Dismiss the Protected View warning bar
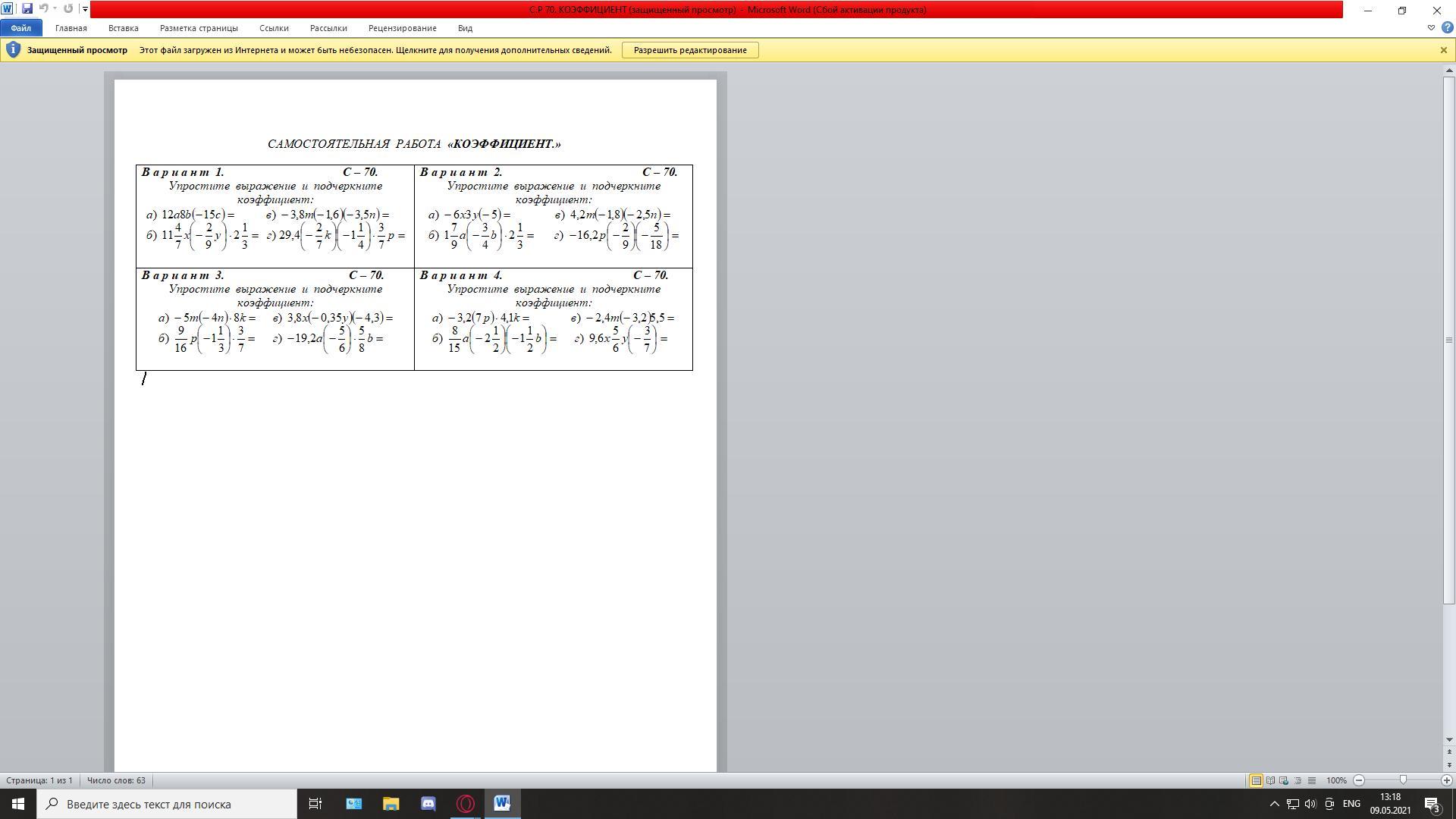The image size is (1456, 819). coord(1443,50)
